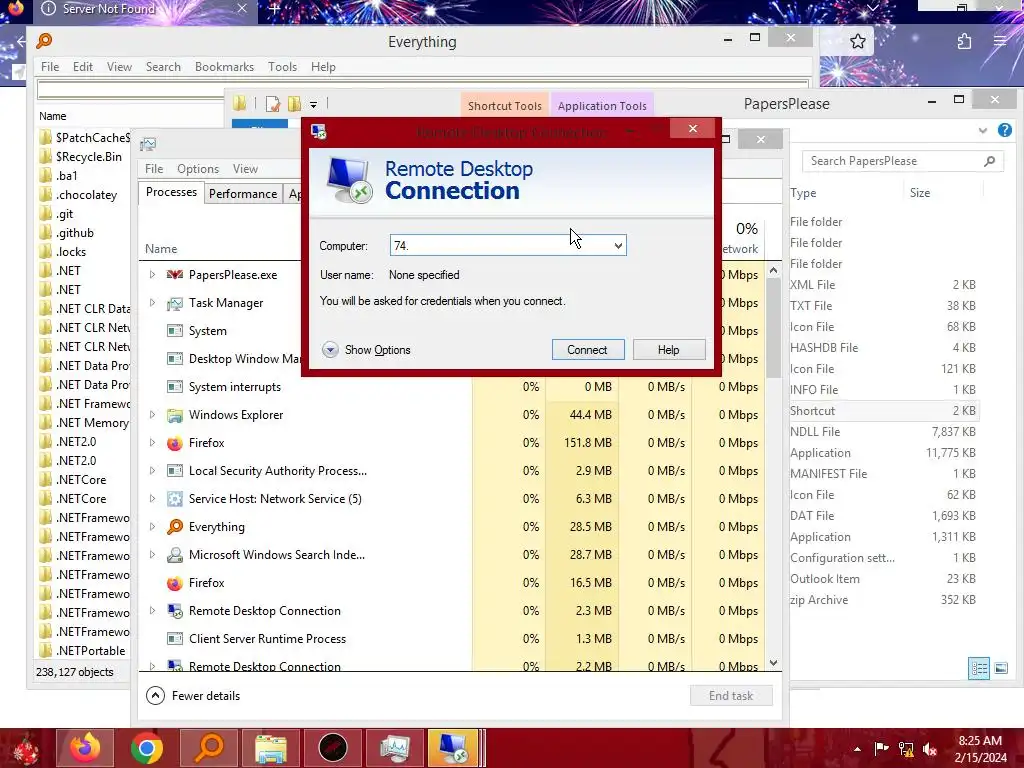Image resolution: width=1024 pixels, height=768 pixels.
Task: Click Properties icon in Explorer quick toolbar
Action: [273, 104]
